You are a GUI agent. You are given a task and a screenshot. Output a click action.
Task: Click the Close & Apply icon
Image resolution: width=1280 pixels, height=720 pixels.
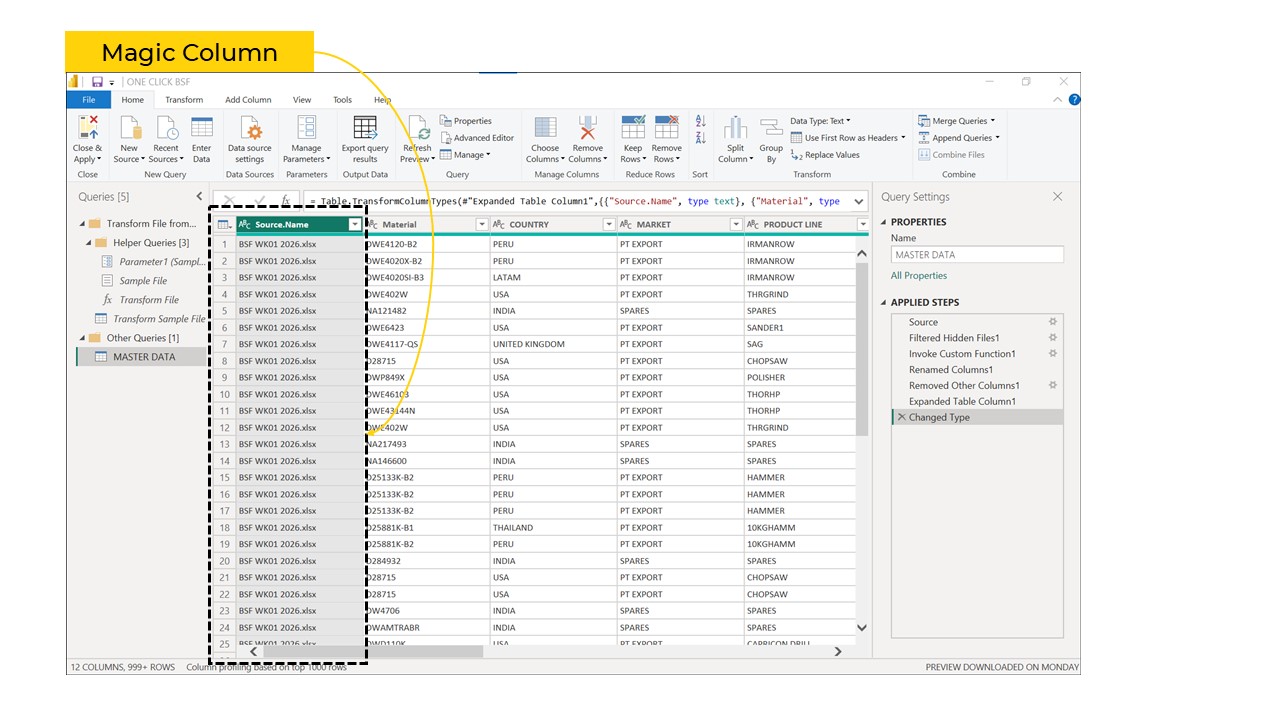pyautogui.click(x=88, y=128)
